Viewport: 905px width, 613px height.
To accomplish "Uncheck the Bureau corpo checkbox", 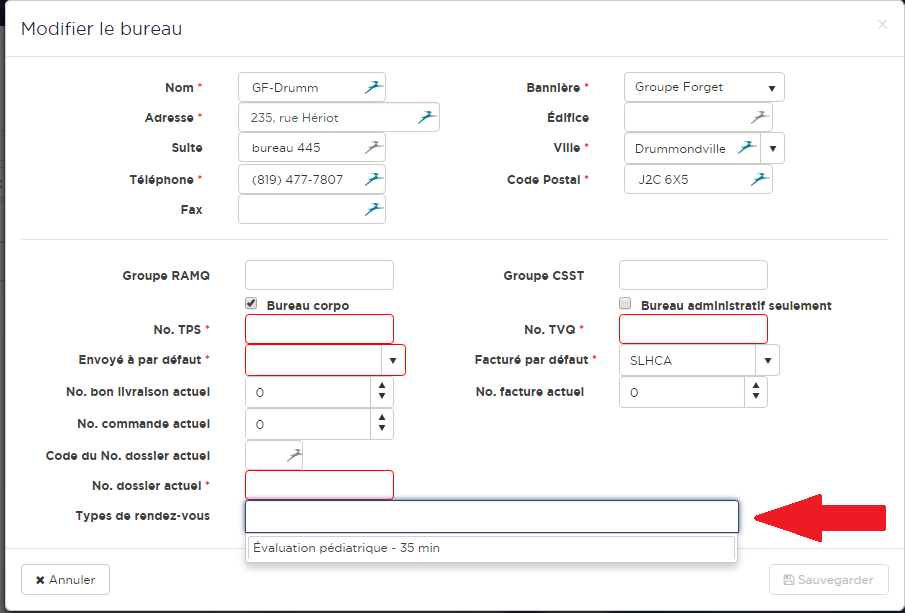I will click(252, 304).
